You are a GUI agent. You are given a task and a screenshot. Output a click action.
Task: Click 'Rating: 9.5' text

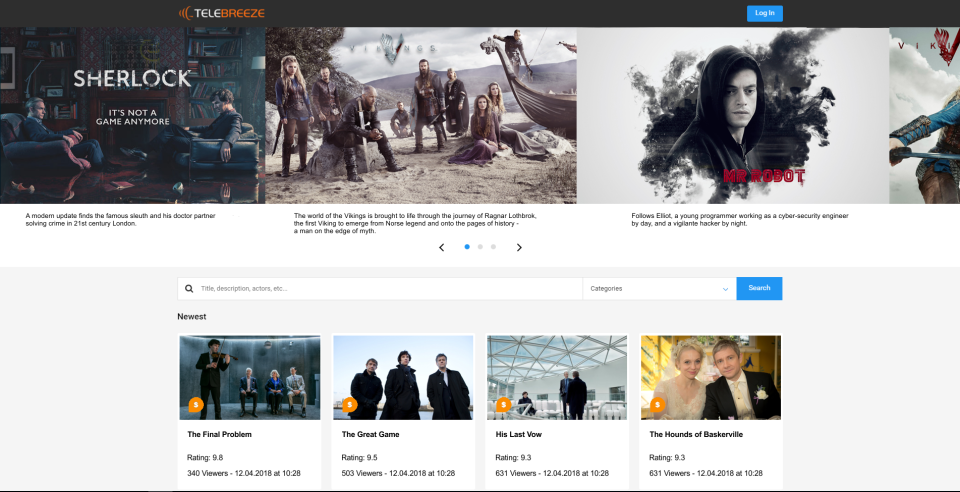pos(359,458)
